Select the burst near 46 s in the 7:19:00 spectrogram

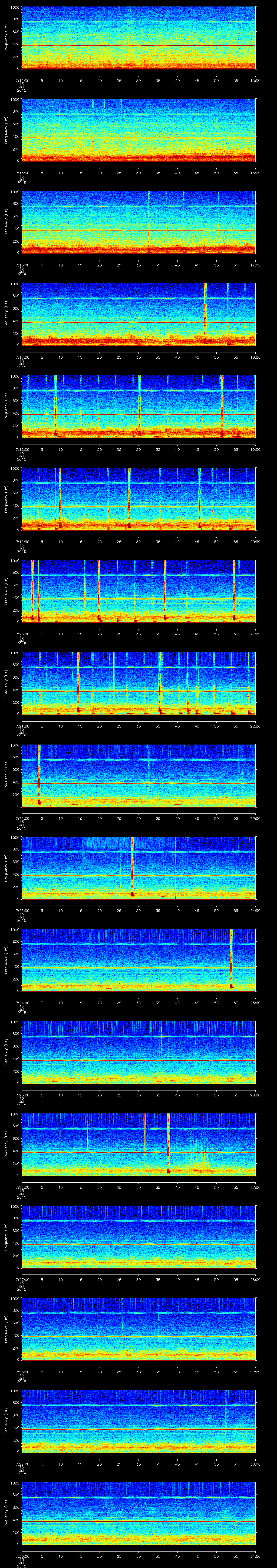200,499
